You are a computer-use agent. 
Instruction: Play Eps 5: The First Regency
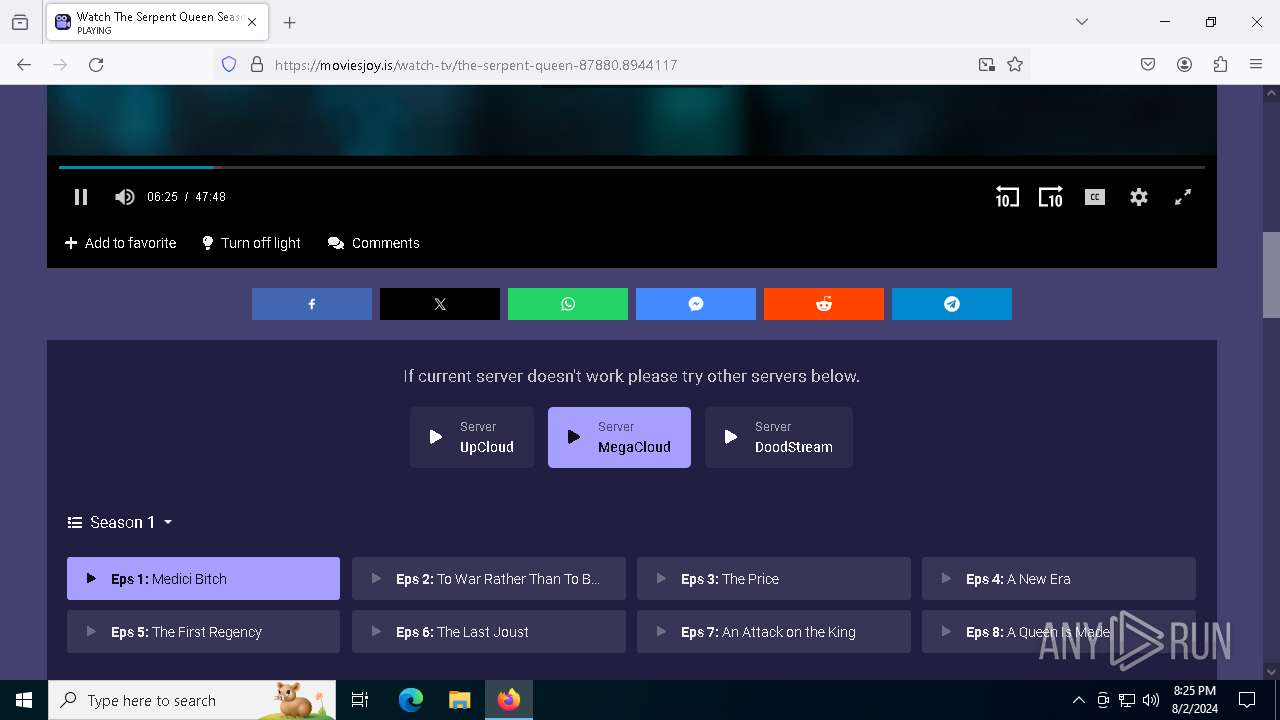203,632
